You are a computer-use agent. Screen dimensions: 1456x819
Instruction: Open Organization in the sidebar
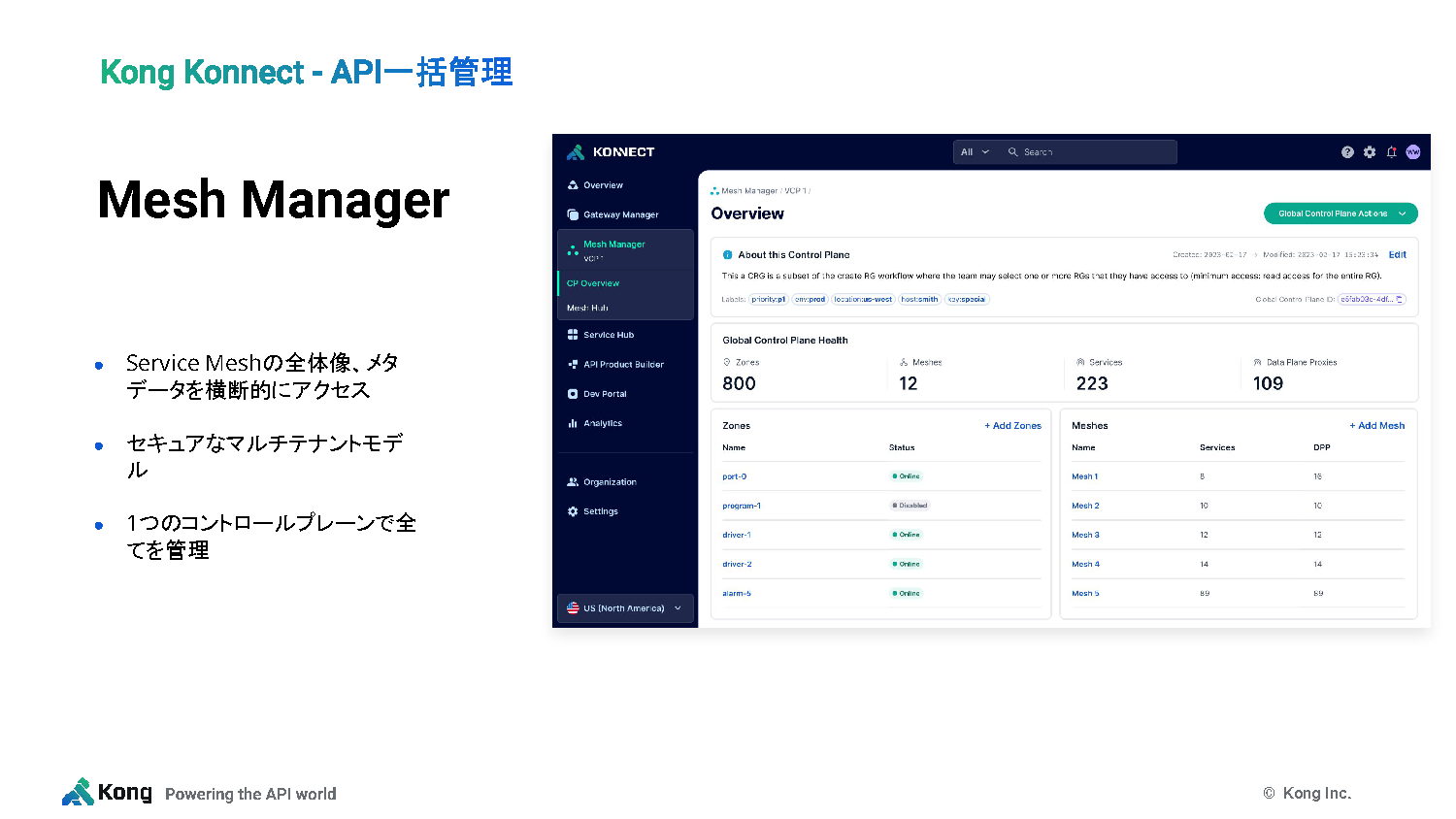[610, 482]
